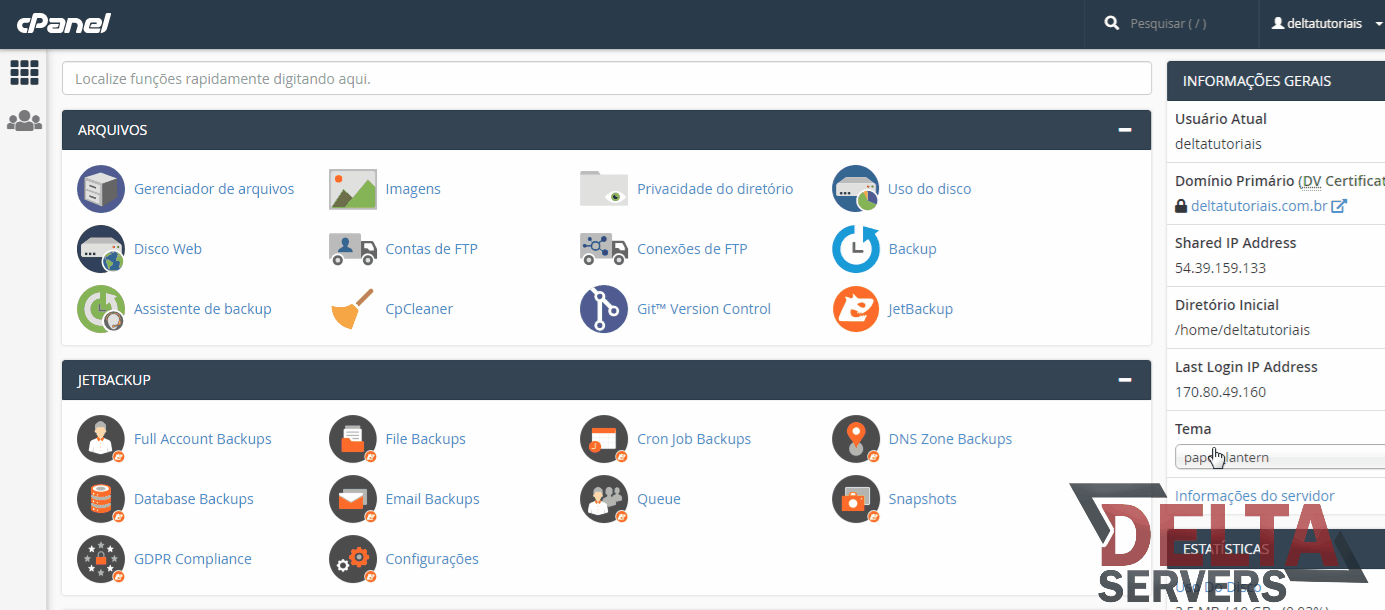Collapse the JETBACKUP section

pyautogui.click(x=1125, y=380)
